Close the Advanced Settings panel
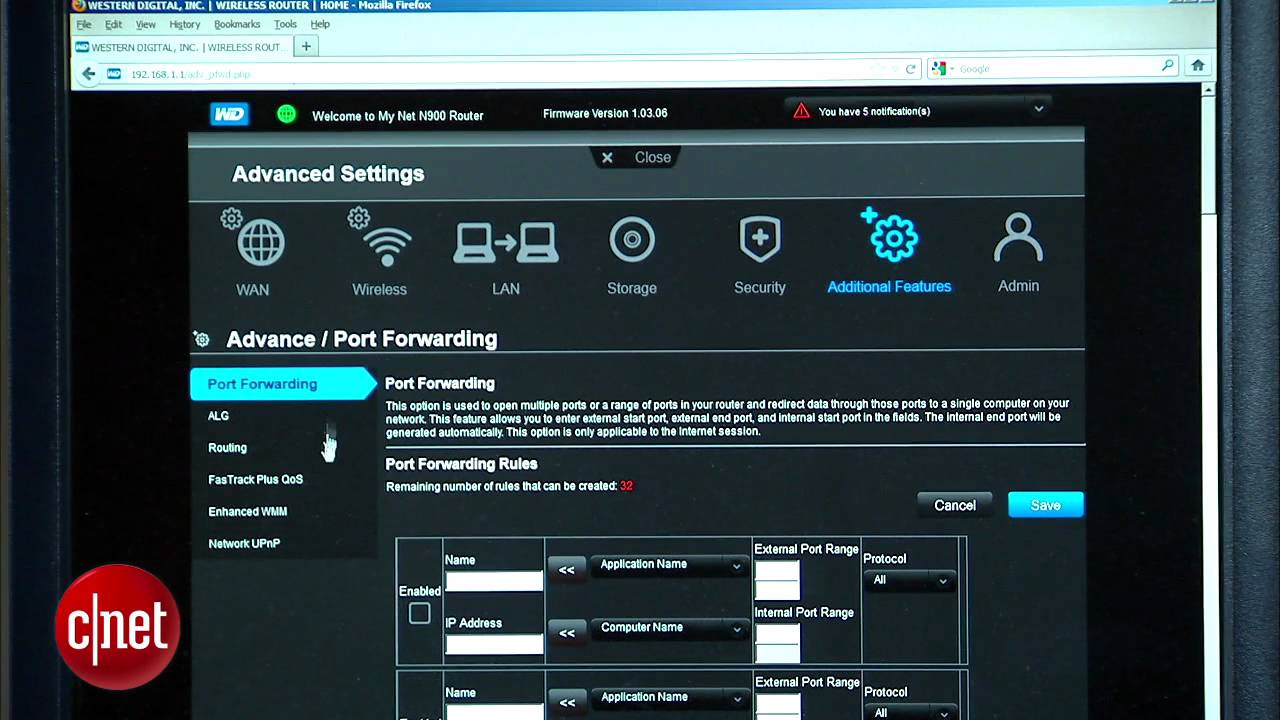The height and width of the screenshot is (720, 1280). click(x=637, y=157)
